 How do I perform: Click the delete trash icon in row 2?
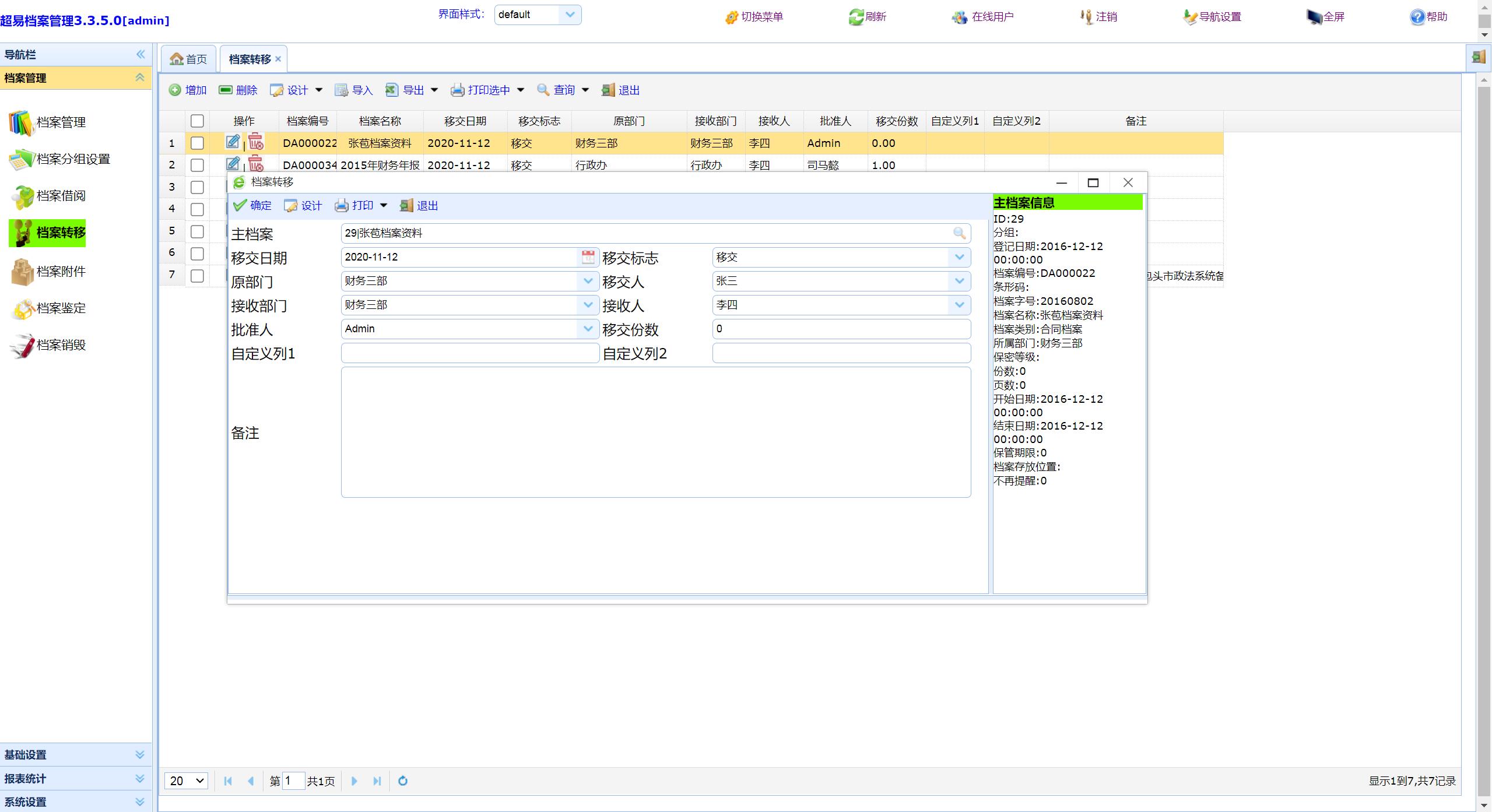point(255,163)
